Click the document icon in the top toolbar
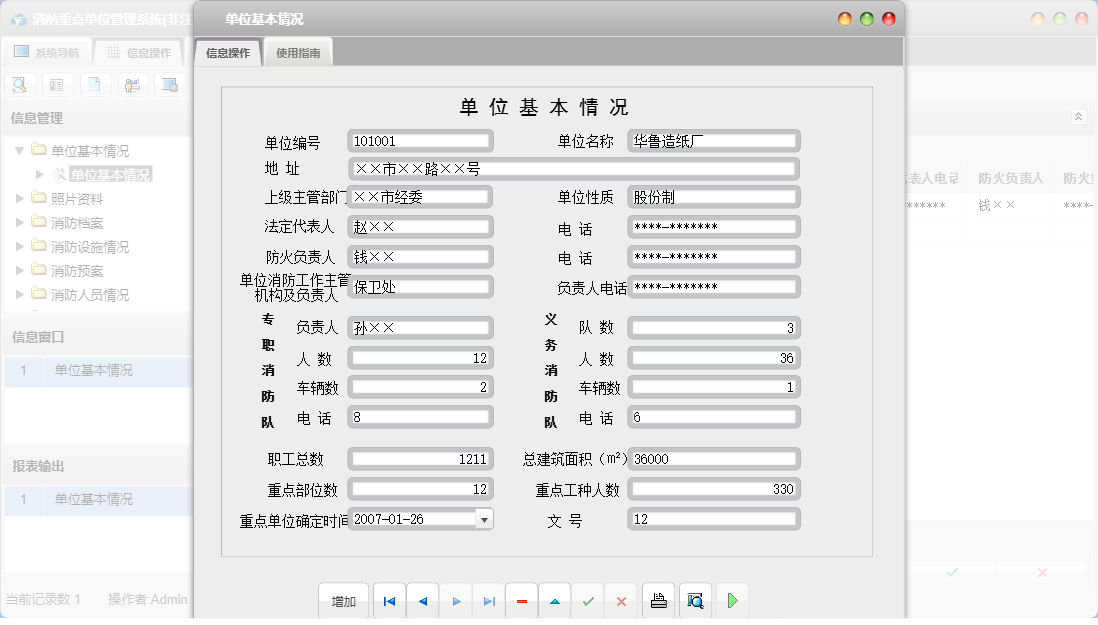The image size is (1098, 625). [x=93, y=84]
